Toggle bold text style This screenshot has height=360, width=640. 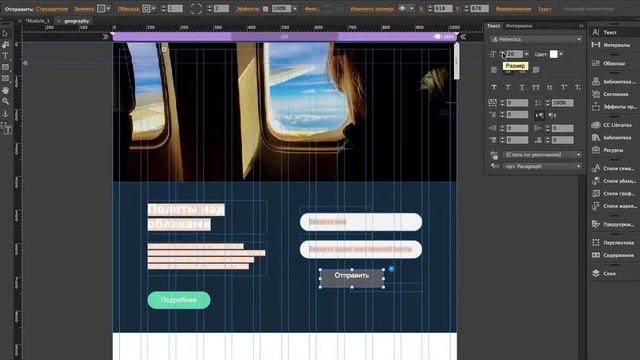[494, 87]
